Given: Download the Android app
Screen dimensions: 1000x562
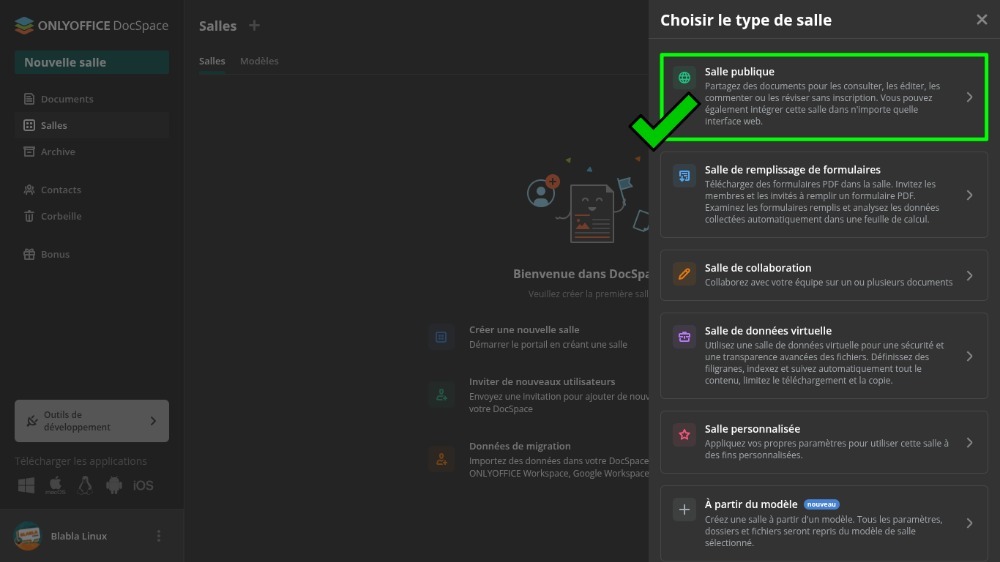Looking at the screenshot, I should [x=114, y=486].
